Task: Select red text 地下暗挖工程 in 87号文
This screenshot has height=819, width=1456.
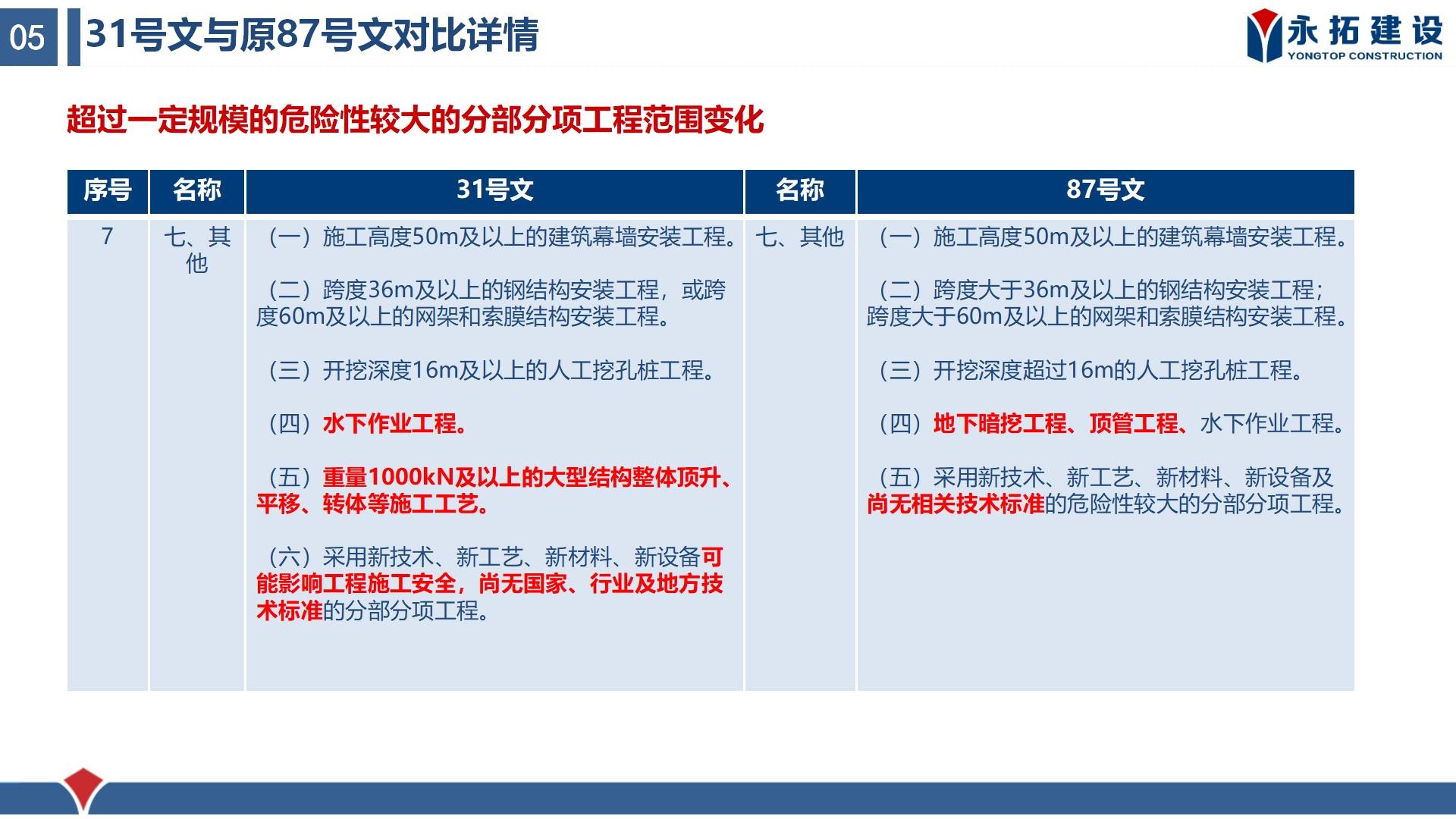Action: click(x=1000, y=424)
